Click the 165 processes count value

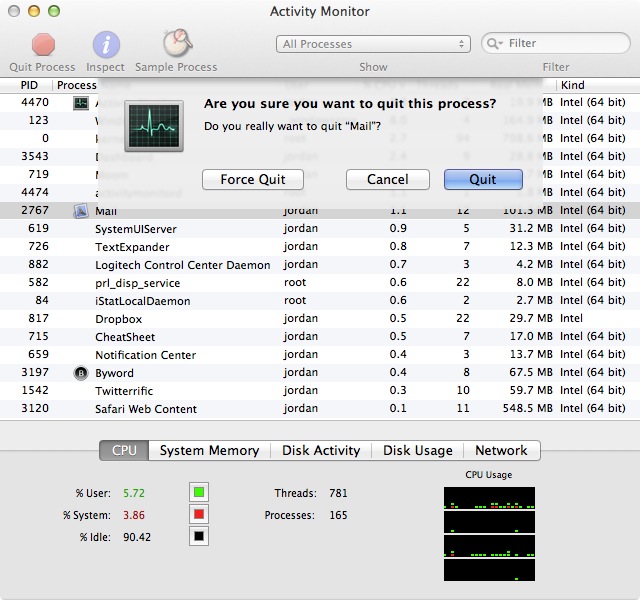click(x=338, y=515)
